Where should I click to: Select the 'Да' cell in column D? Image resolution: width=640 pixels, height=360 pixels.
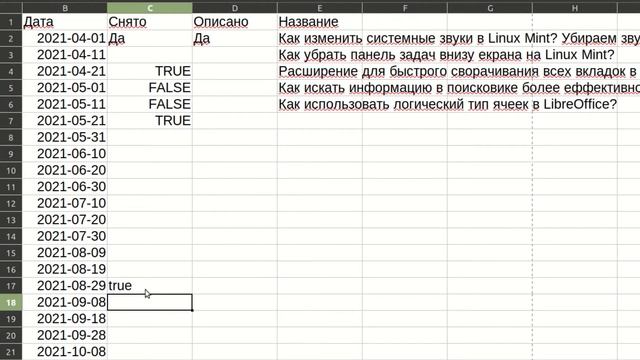pyautogui.click(x=235, y=38)
